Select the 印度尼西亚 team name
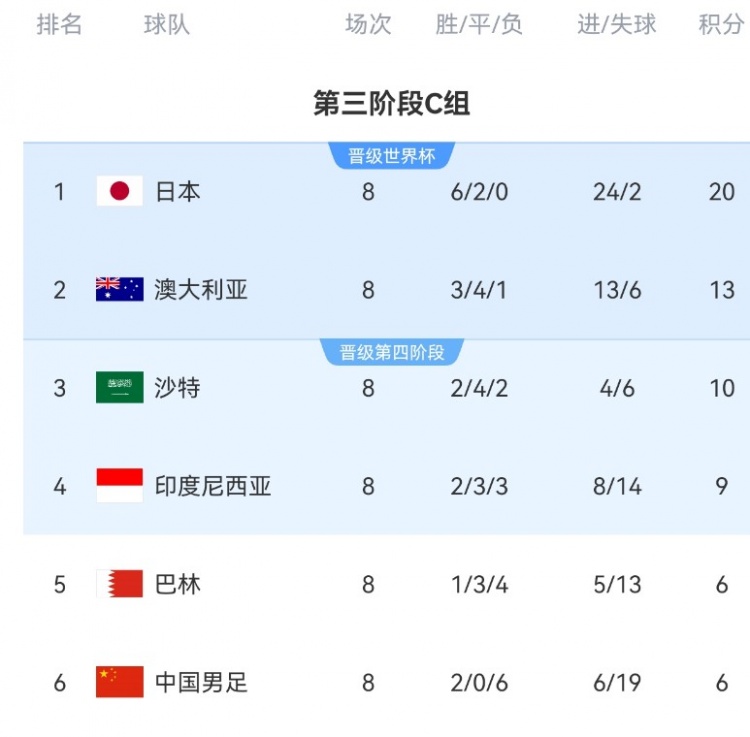This screenshot has height=737, width=750. pos(213,486)
